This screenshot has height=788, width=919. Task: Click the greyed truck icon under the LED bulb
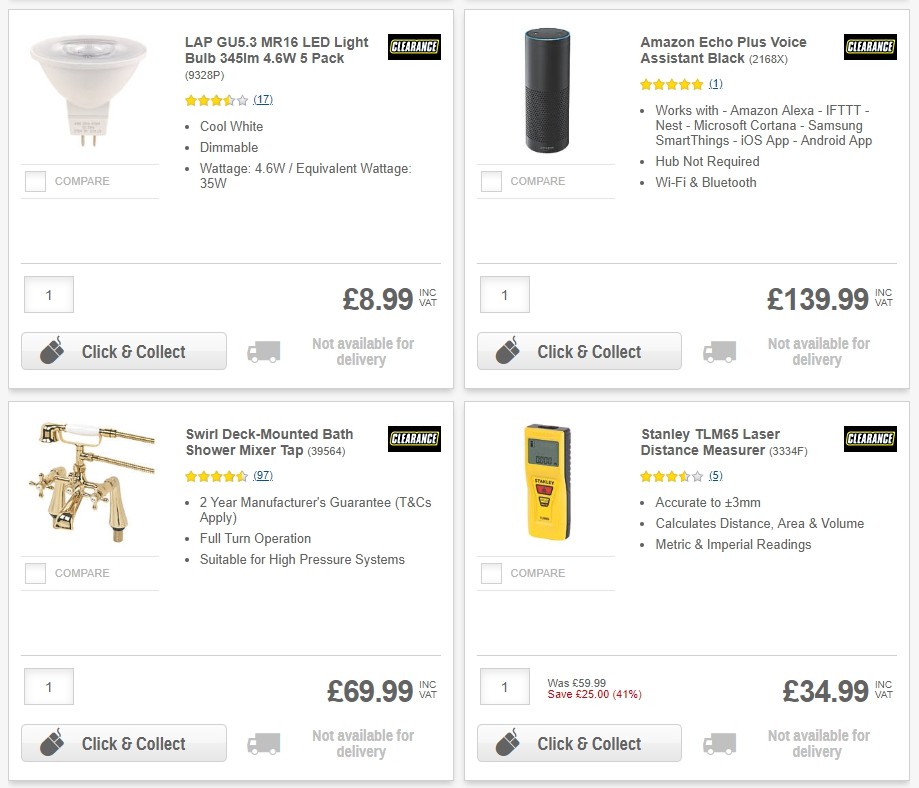point(264,351)
